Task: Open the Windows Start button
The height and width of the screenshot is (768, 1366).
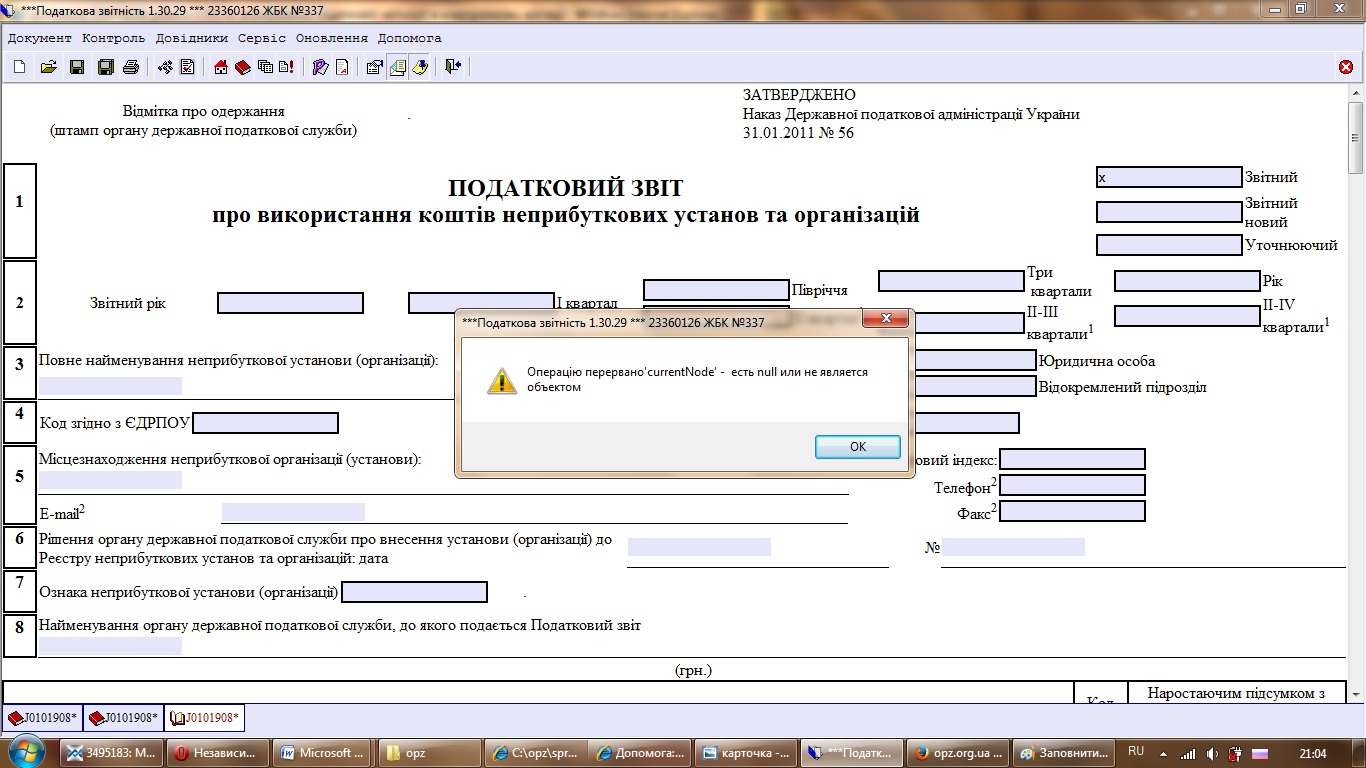Action: (x=27, y=752)
